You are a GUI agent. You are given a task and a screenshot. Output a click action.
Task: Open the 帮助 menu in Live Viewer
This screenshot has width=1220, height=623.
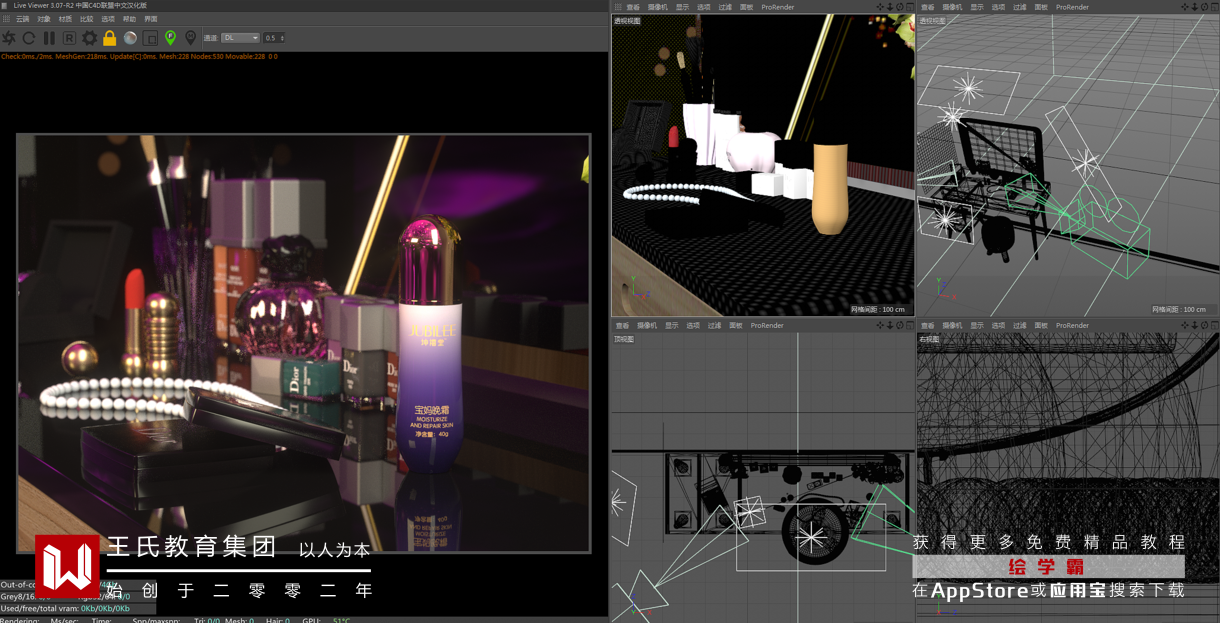coord(129,19)
